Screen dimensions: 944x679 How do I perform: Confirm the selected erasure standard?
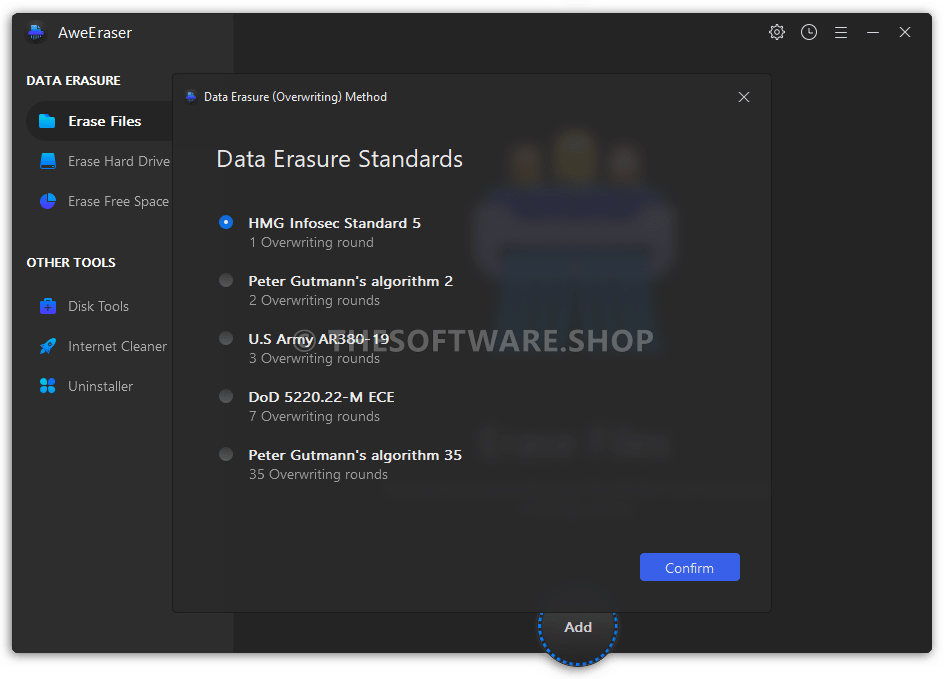(689, 567)
